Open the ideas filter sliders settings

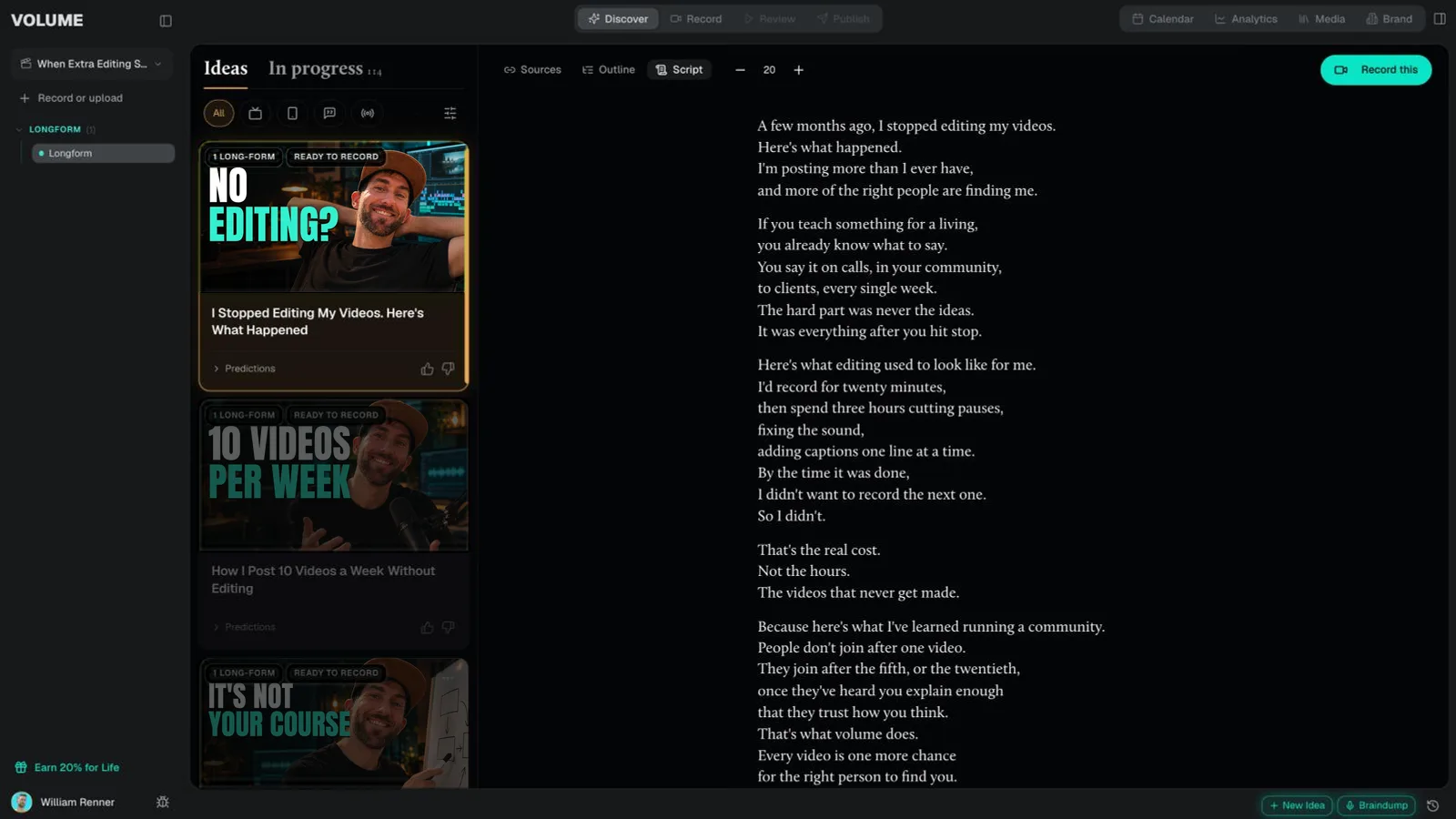(450, 113)
